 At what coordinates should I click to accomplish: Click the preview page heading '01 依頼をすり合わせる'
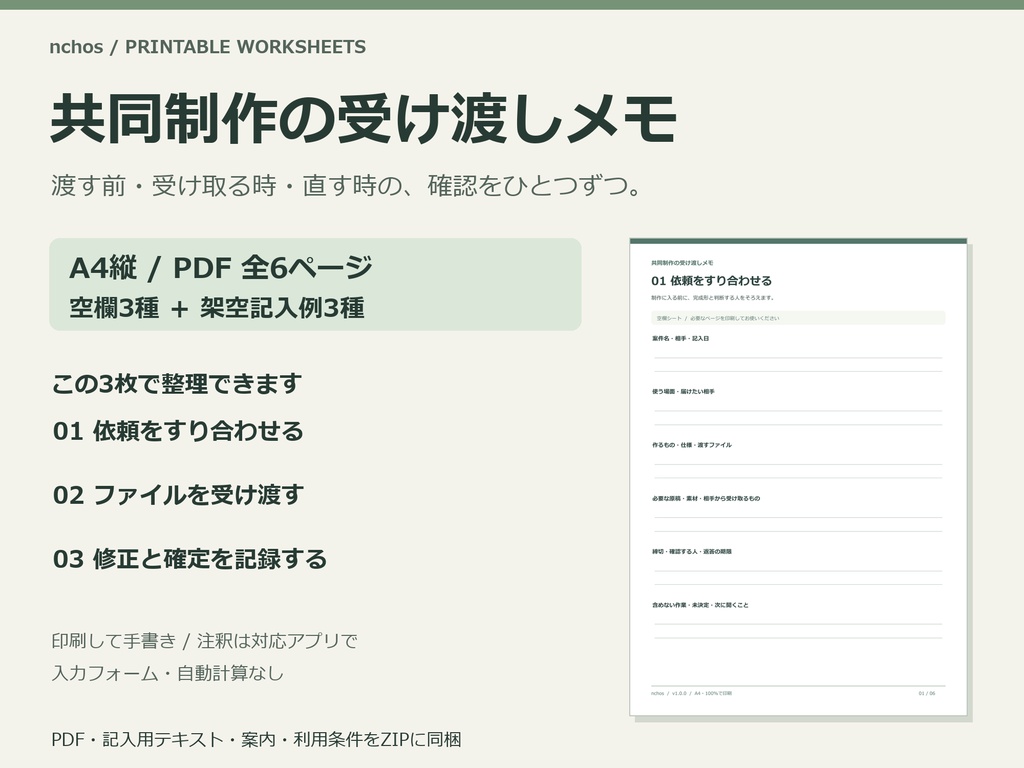point(711,281)
